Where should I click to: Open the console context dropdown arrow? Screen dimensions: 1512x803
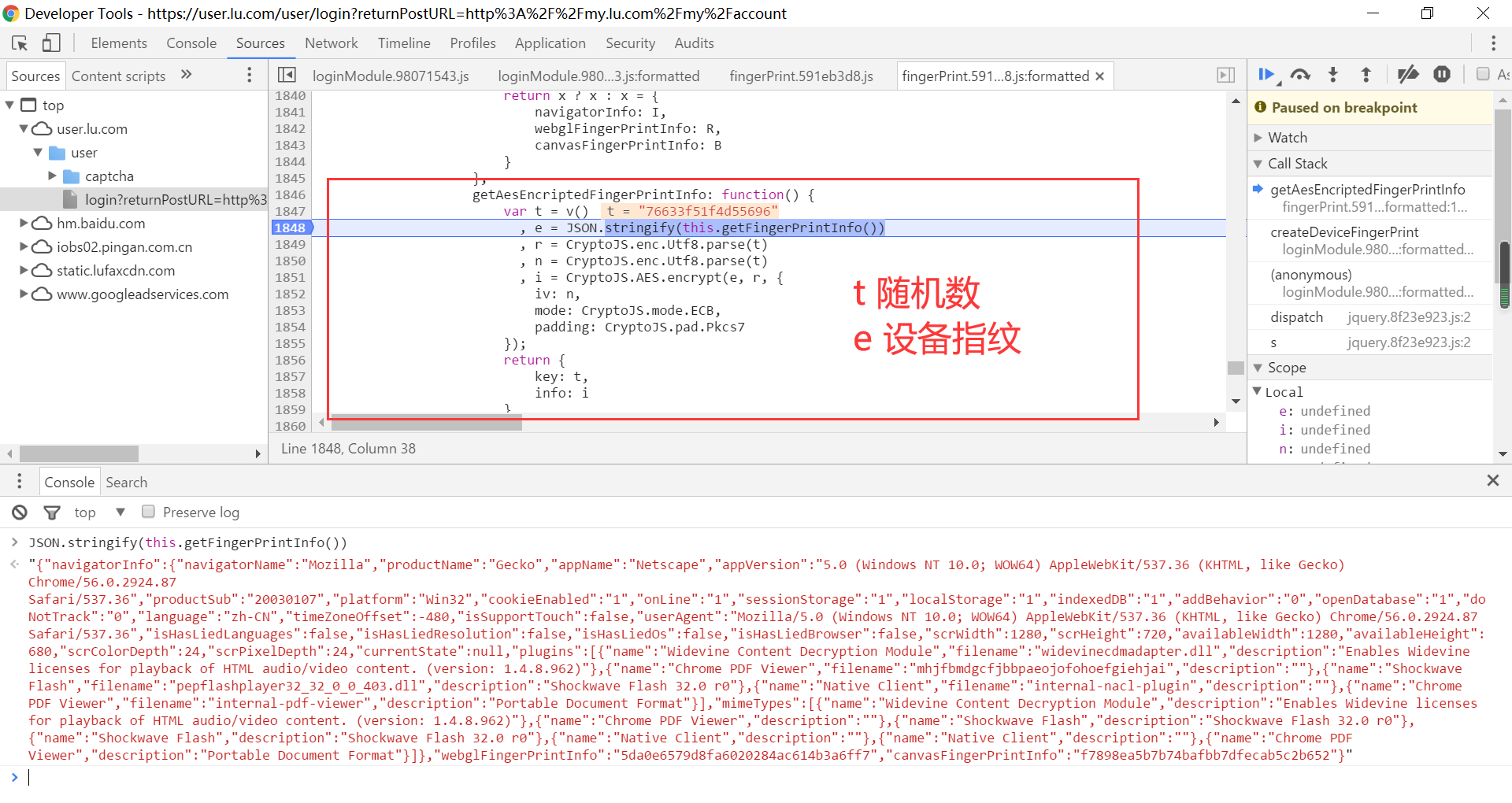coord(120,512)
